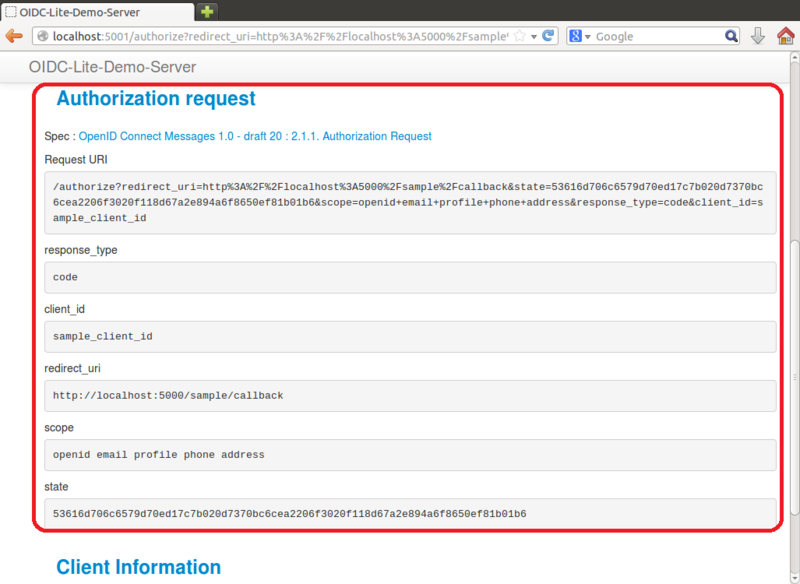Click the orange browser back arrow

click(x=14, y=36)
